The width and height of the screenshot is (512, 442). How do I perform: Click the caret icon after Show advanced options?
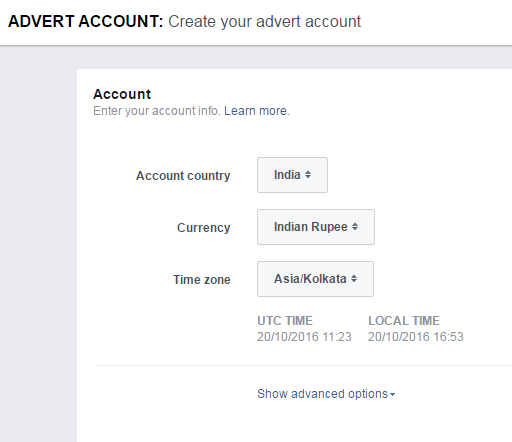392,394
